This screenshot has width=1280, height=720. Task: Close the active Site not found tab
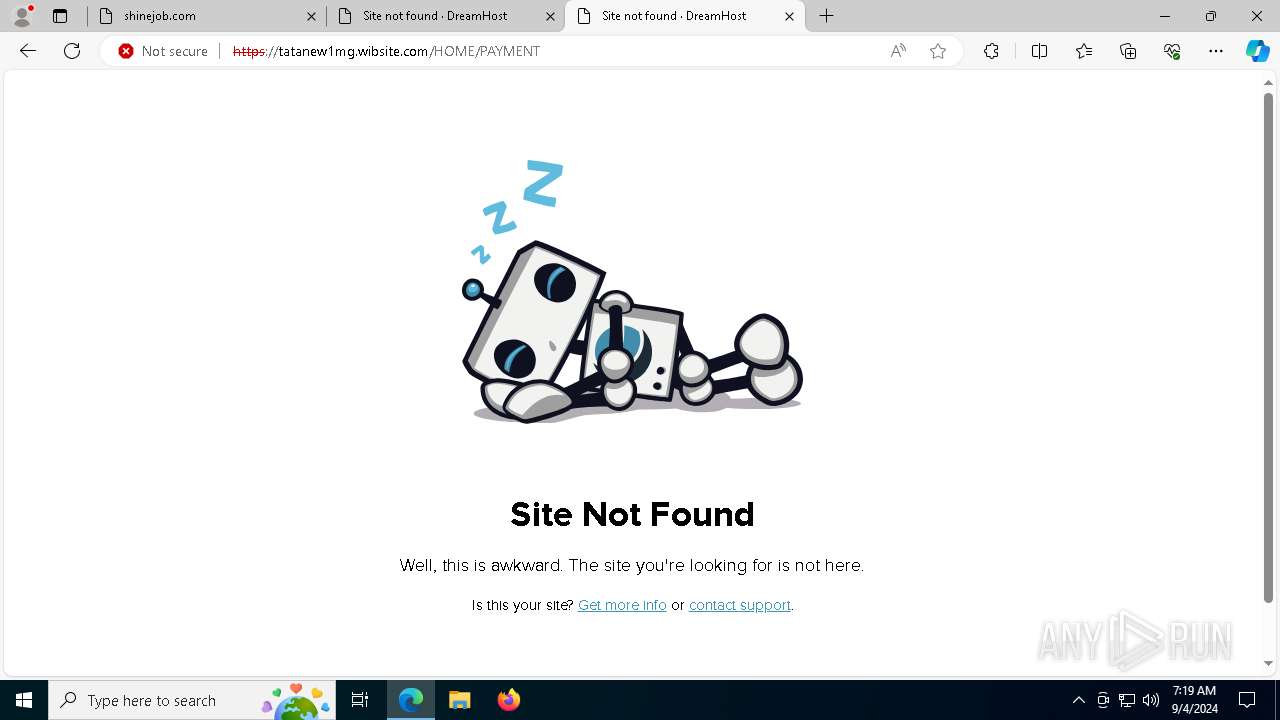(x=789, y=16)
